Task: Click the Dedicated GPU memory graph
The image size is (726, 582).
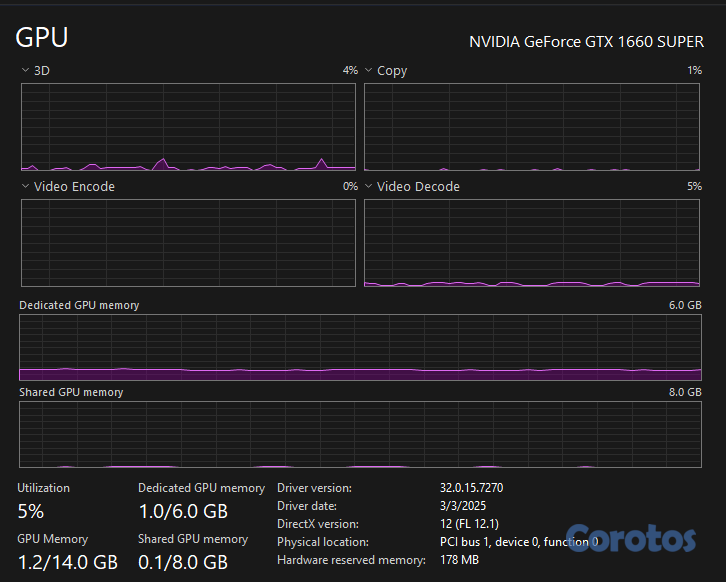Action: click(x=360, y=347)
